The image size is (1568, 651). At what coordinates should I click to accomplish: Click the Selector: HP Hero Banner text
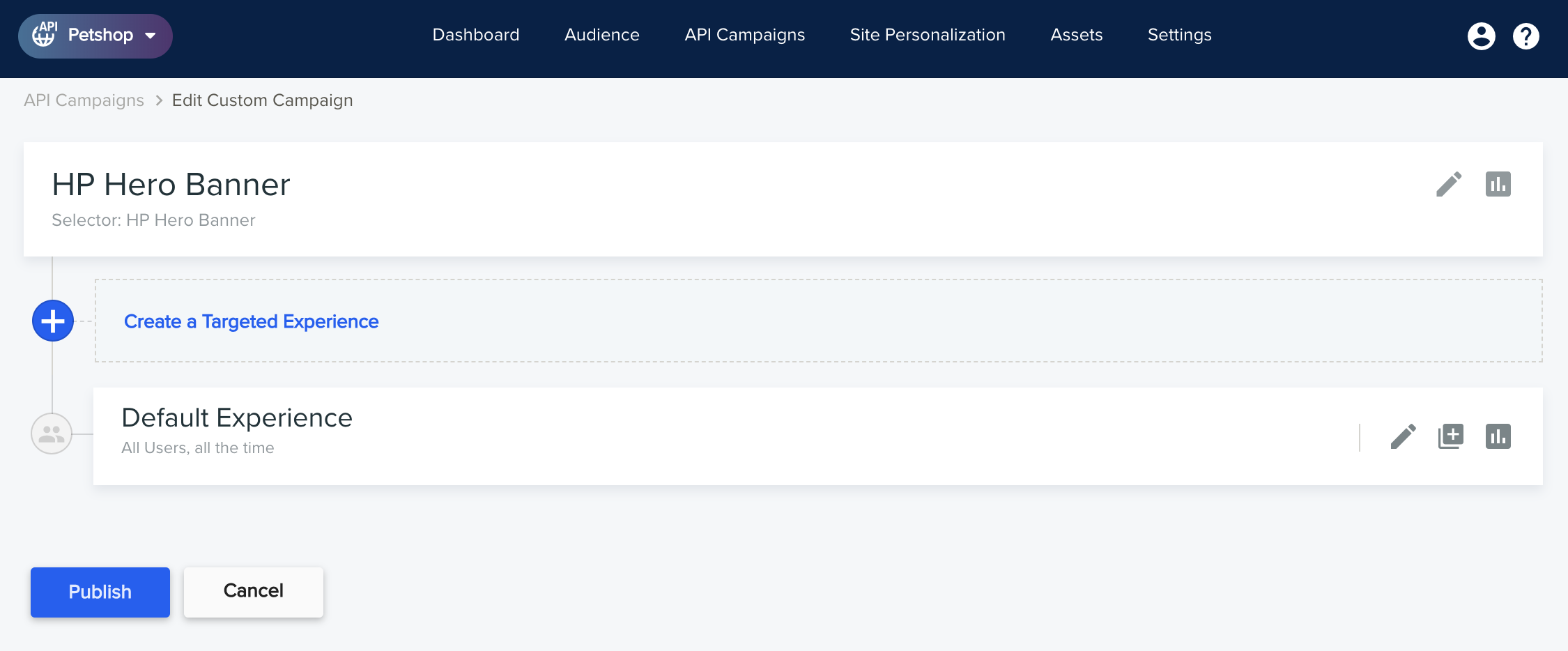(x=153, y=220)
